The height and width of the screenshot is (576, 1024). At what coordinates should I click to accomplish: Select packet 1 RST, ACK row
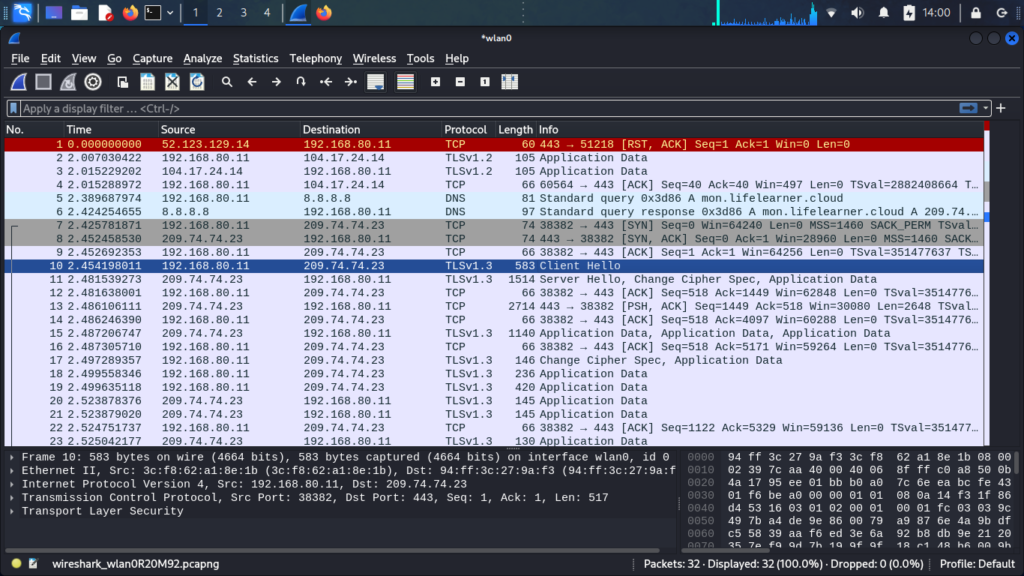tap(494, 144)
